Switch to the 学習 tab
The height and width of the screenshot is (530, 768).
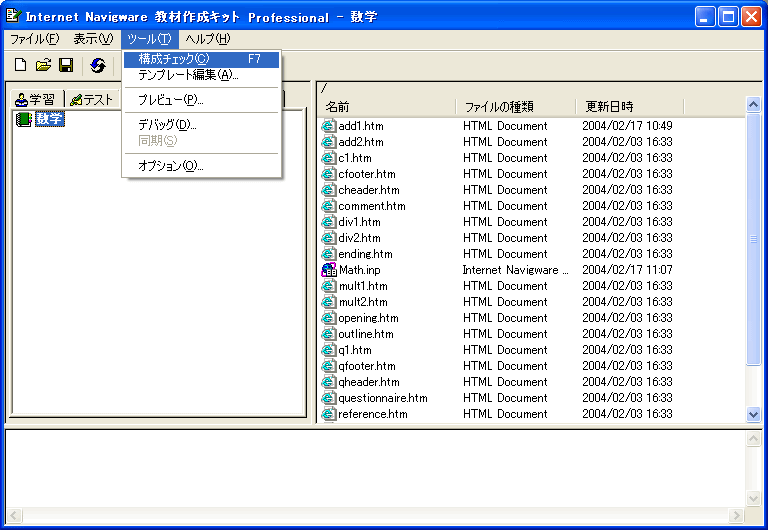36,99
